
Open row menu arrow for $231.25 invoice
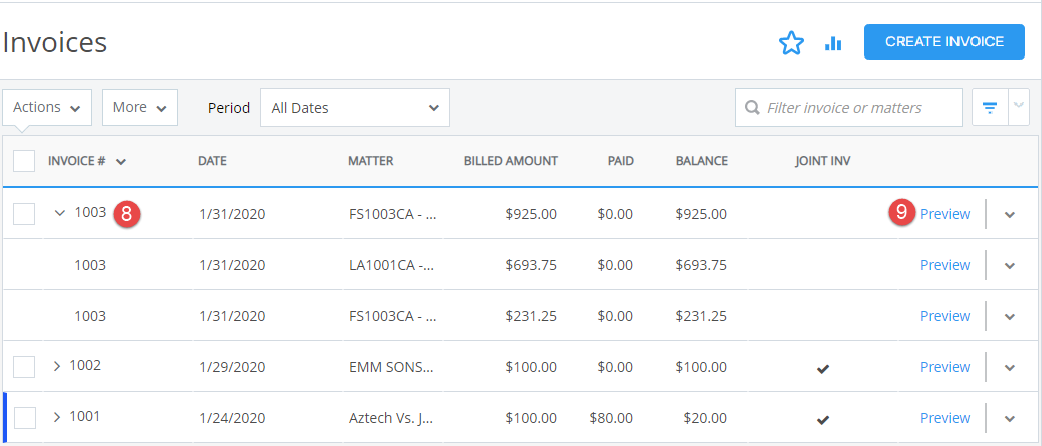click(x=1010, y=316)
